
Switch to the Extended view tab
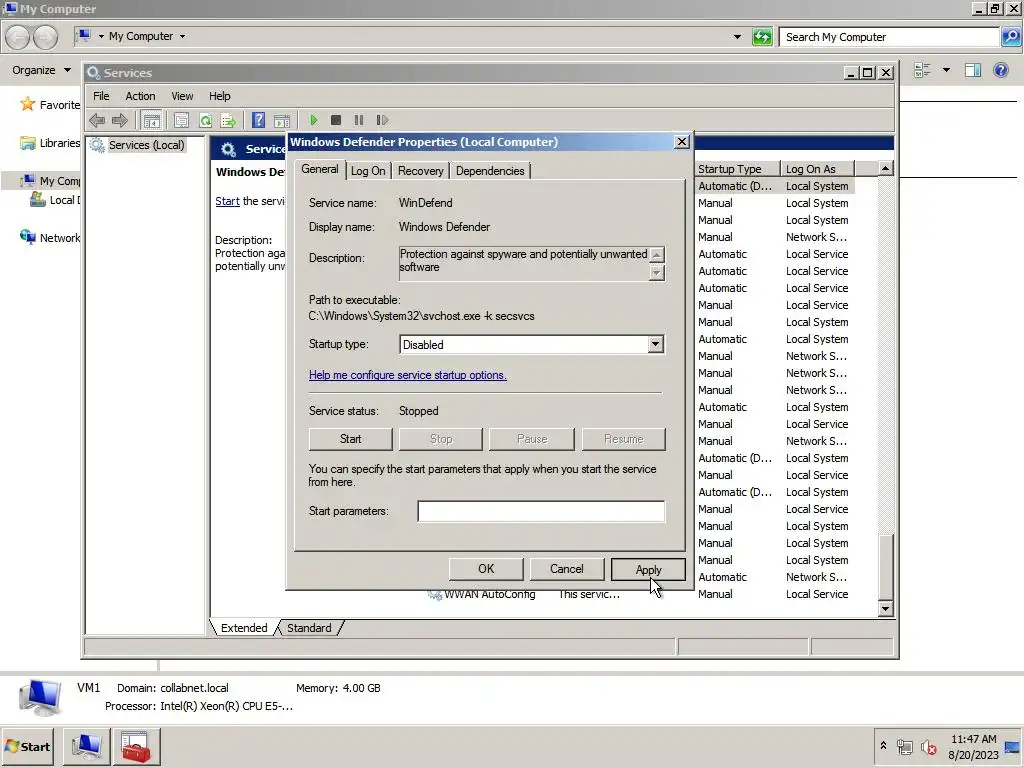click(244, 628)
